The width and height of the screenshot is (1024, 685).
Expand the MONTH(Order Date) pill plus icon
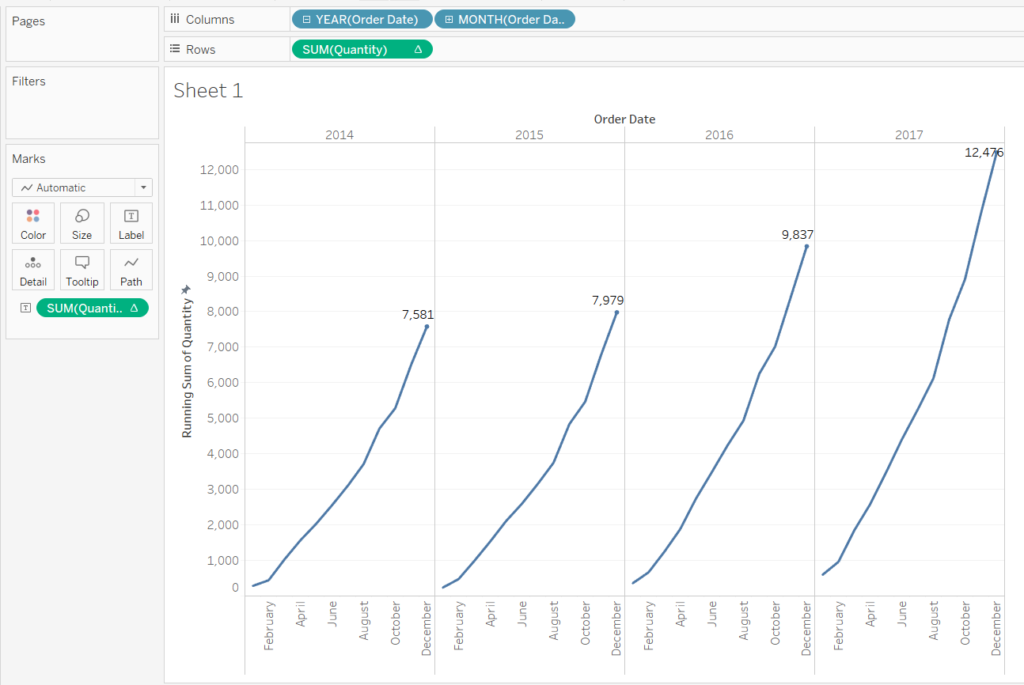(x=449, y=19)
